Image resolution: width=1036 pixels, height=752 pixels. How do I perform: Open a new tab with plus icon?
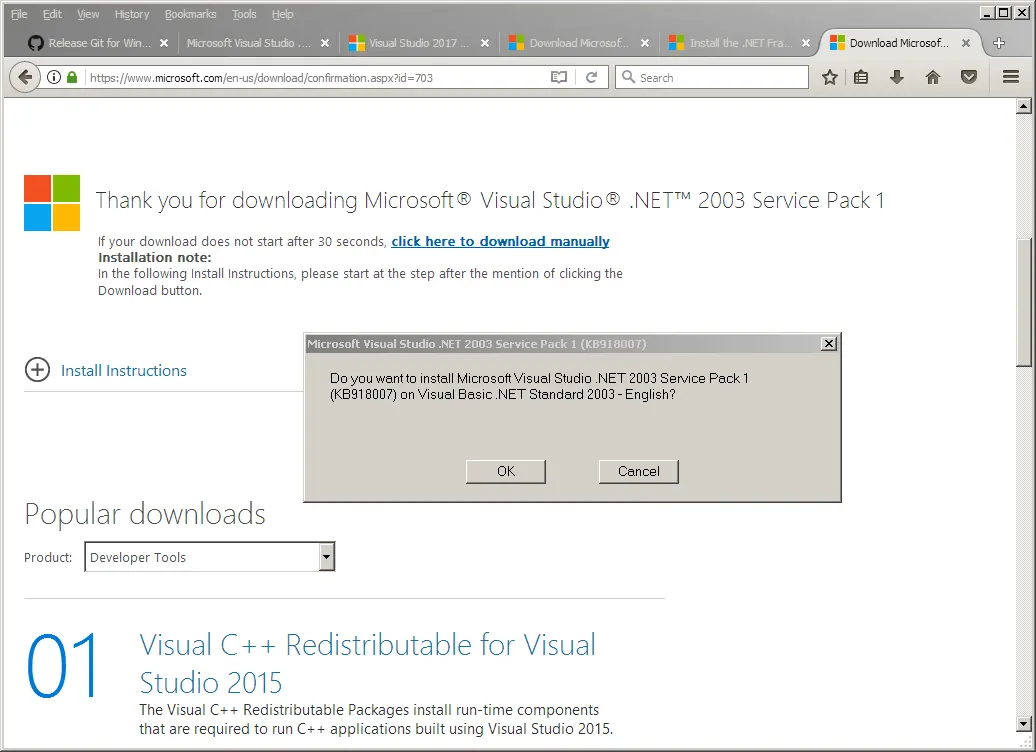click(x=999, y=43)
